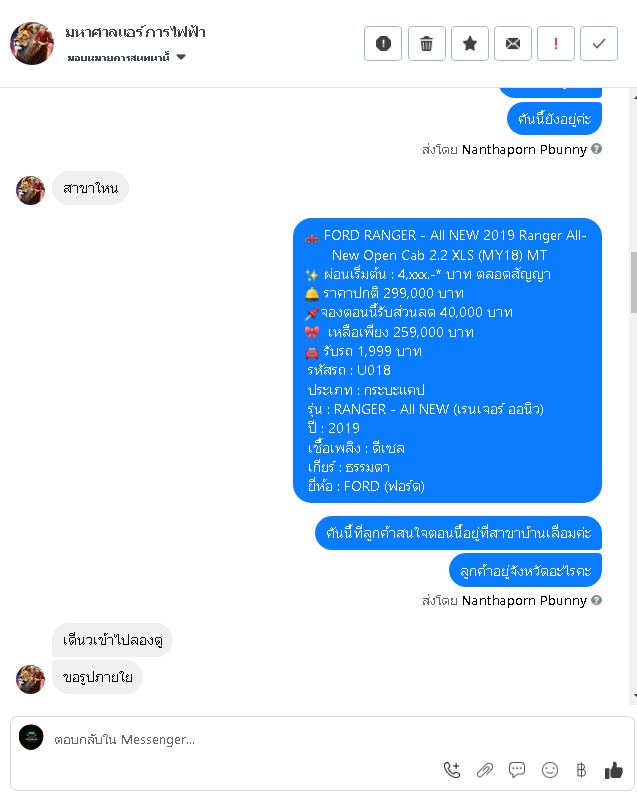Viewport: 637px width, 792px height.
Task: Open saved replies speech bubble icon
Action: point(517,770)
